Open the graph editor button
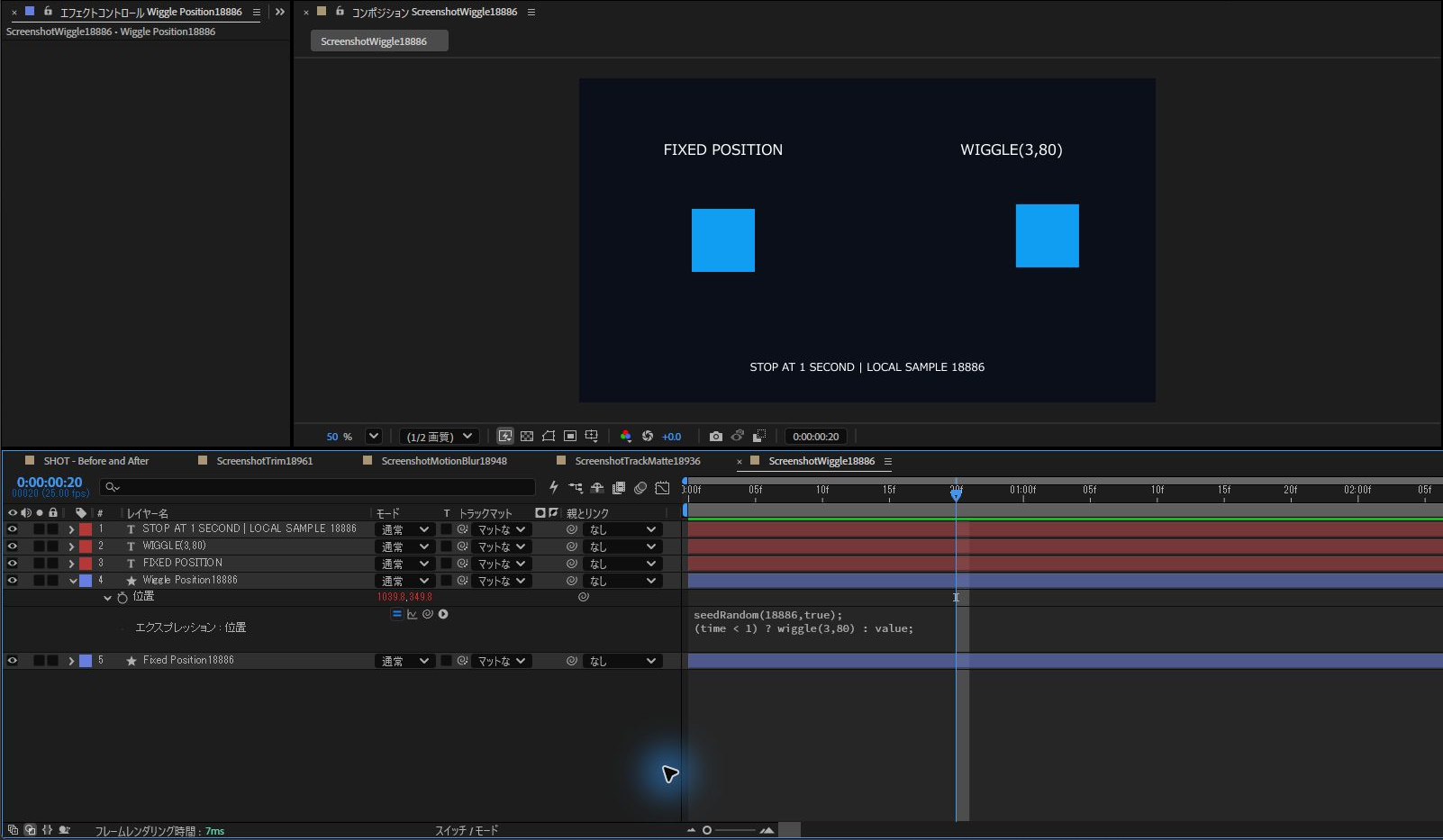 click(x=662, y=488)
